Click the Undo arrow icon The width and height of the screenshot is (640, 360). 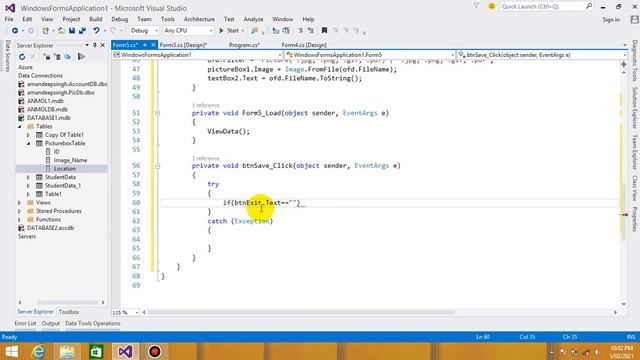(96, 31)
